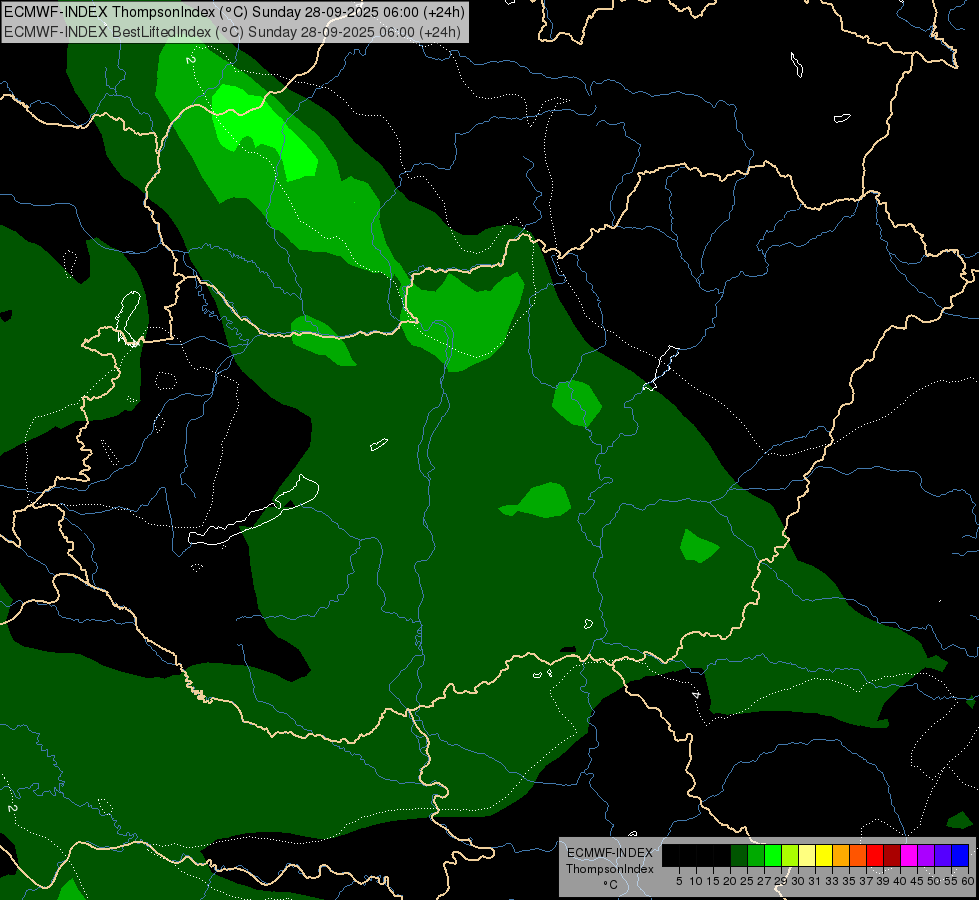
Task: Click the legend tick value 50
Action: click(x=935, y=881)
